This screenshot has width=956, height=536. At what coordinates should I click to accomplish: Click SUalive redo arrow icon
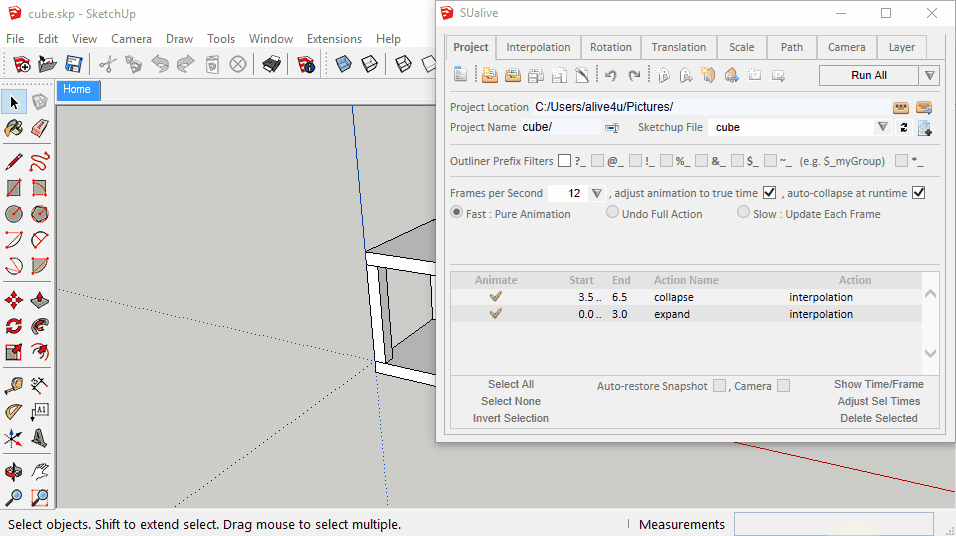coord(634,76)
